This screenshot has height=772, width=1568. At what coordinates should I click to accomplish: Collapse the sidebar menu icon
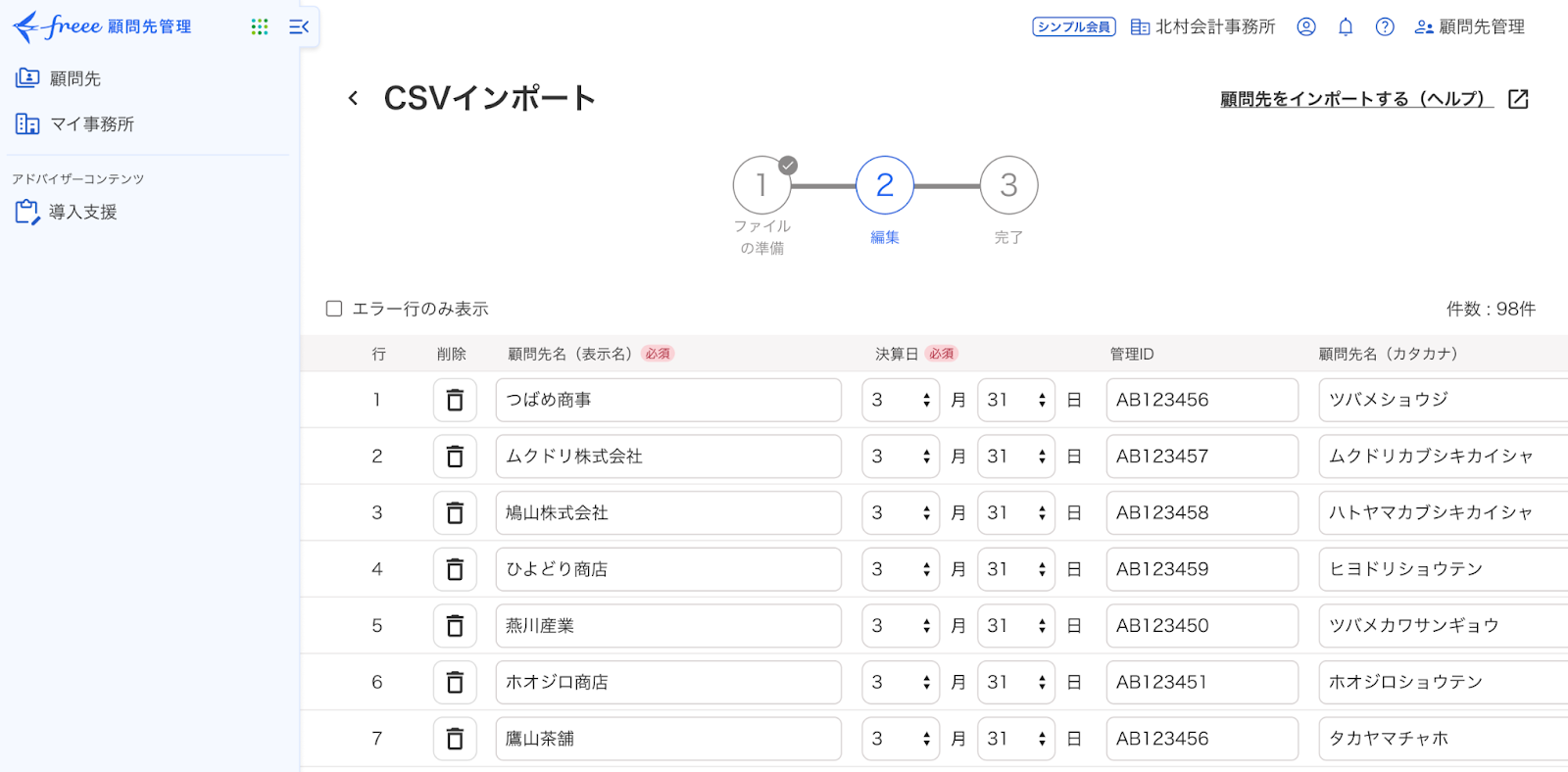click(x=299, y=27)
